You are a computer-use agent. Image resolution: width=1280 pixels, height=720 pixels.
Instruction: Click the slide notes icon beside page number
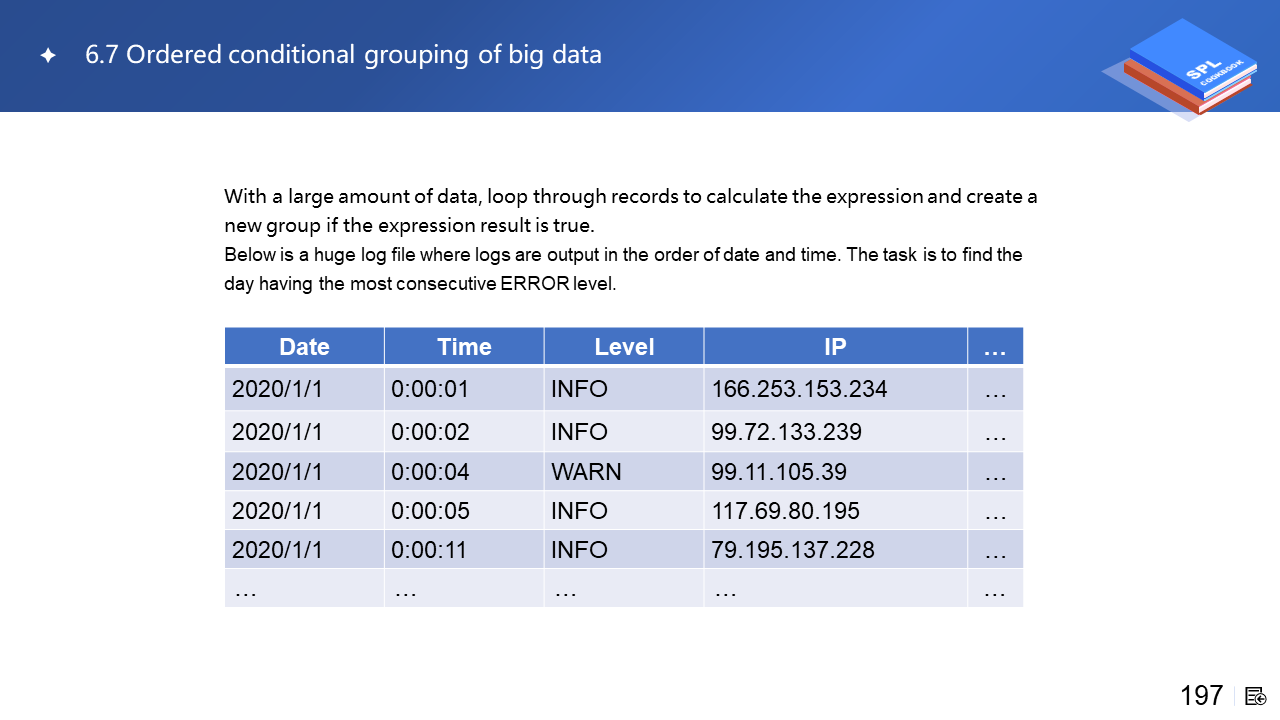[1256, 696]
